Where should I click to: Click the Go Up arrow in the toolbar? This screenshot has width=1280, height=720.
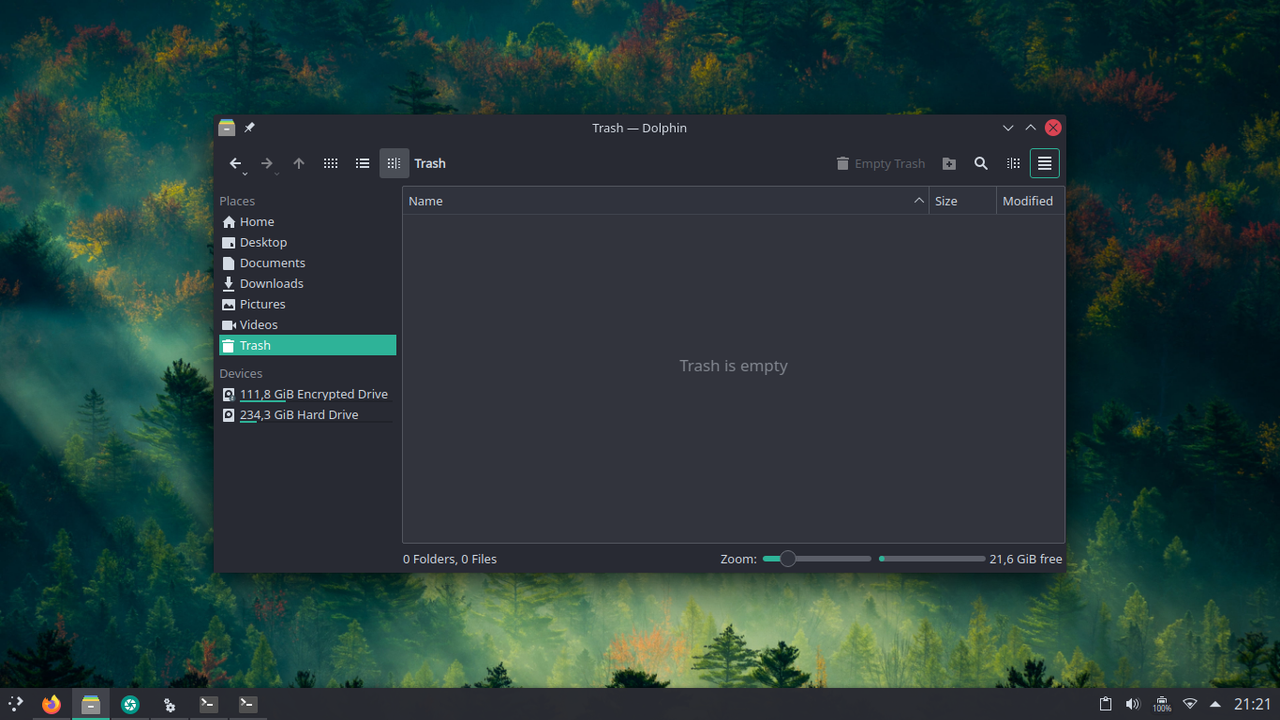point(298,163)
